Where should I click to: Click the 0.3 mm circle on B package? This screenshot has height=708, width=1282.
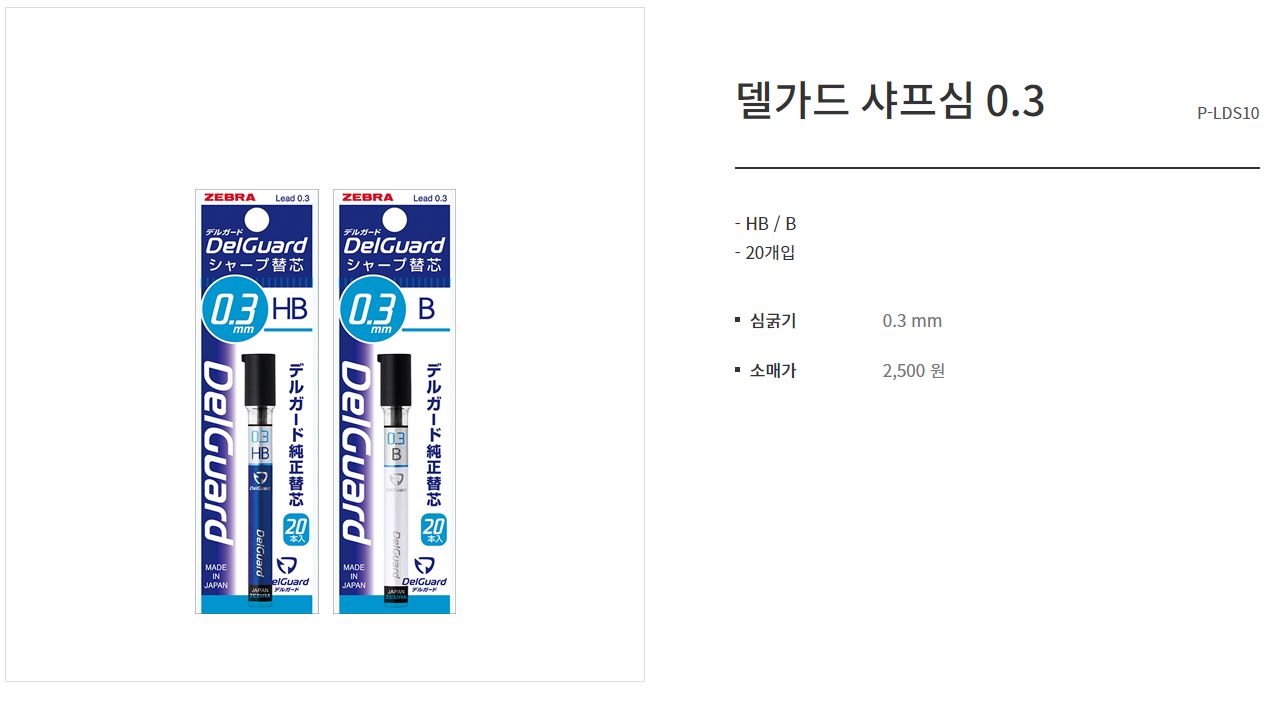371,310
